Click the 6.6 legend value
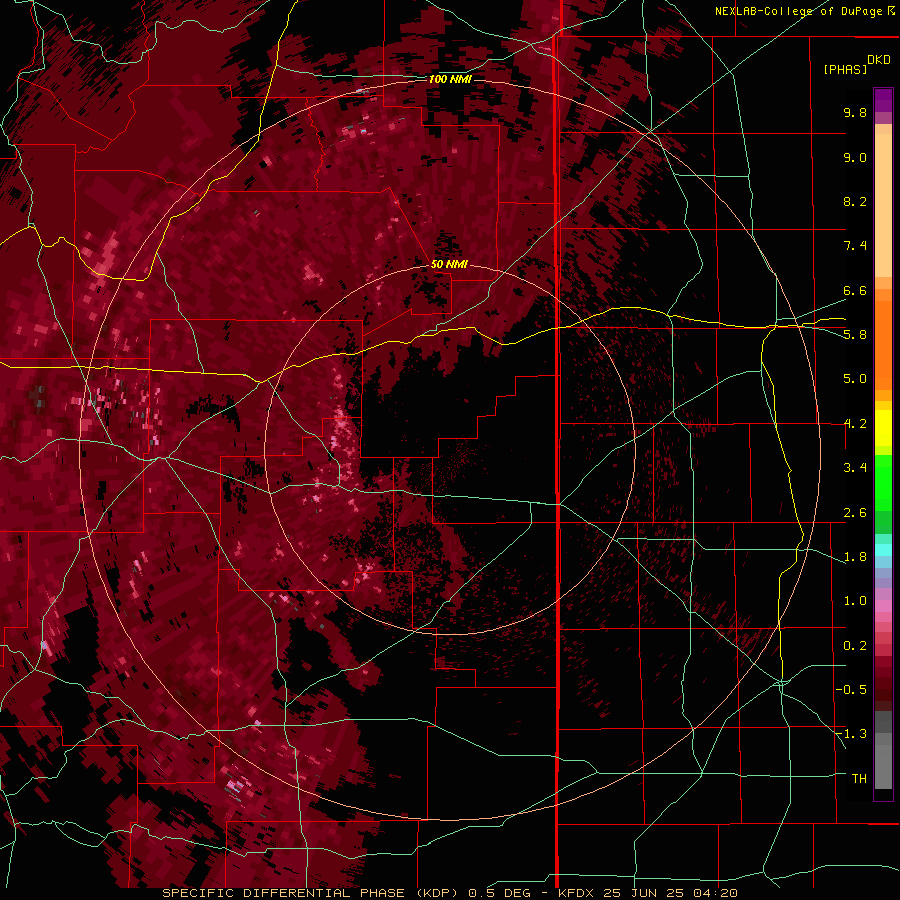900x900 pixels. click(855, 290)
